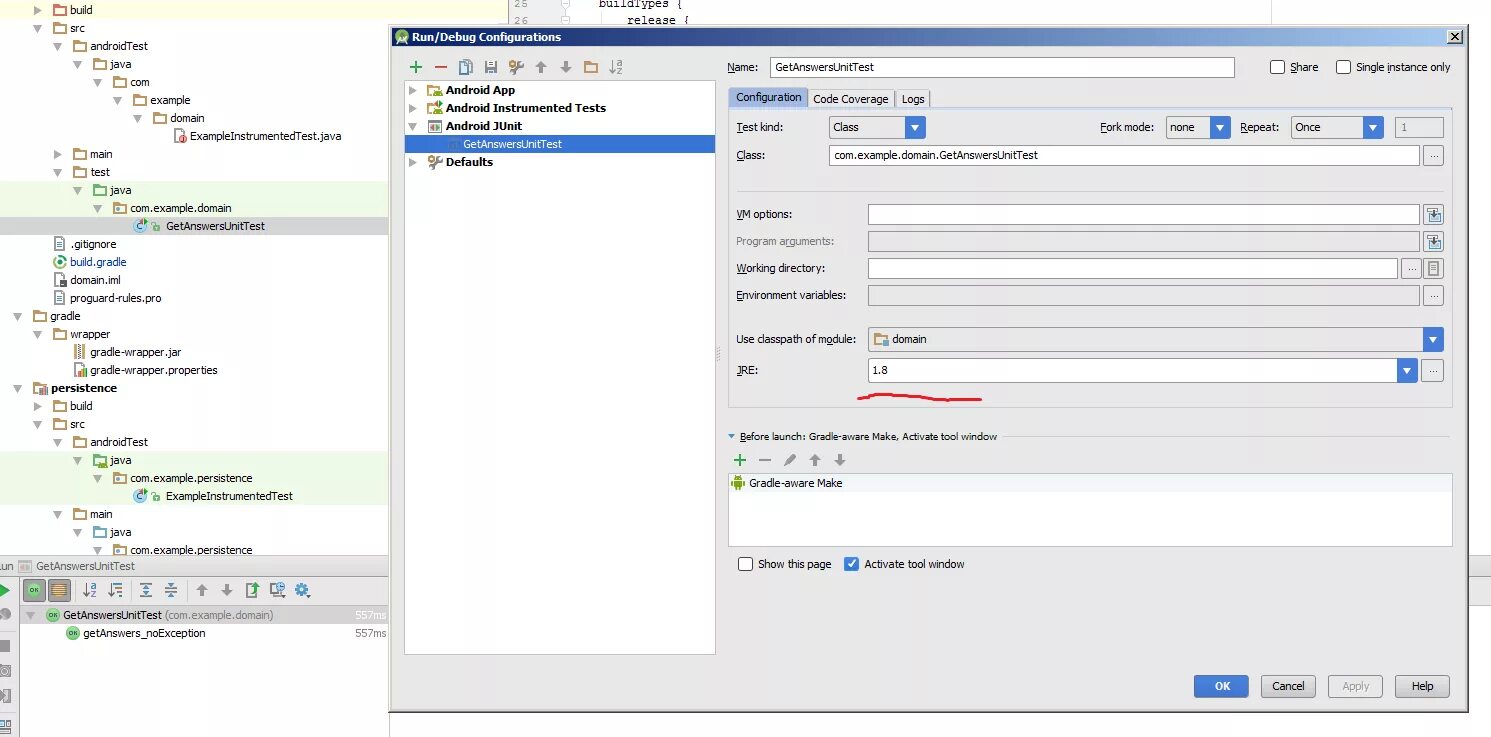1491x737 pixels.
Task: Open the Test kind dropdown
Action: (x=915, y=127)
